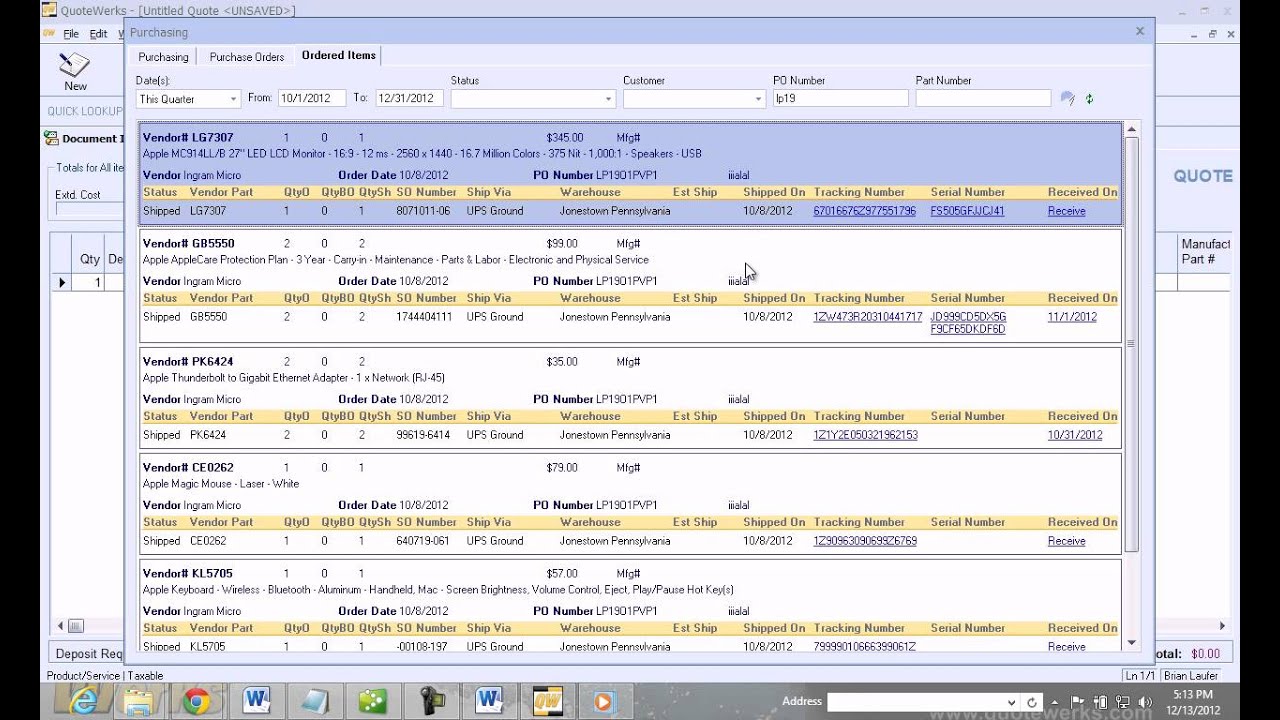1280x720 pixels.
Task: Click tracking number 79999010666399061Z
Action: [864, 647]
